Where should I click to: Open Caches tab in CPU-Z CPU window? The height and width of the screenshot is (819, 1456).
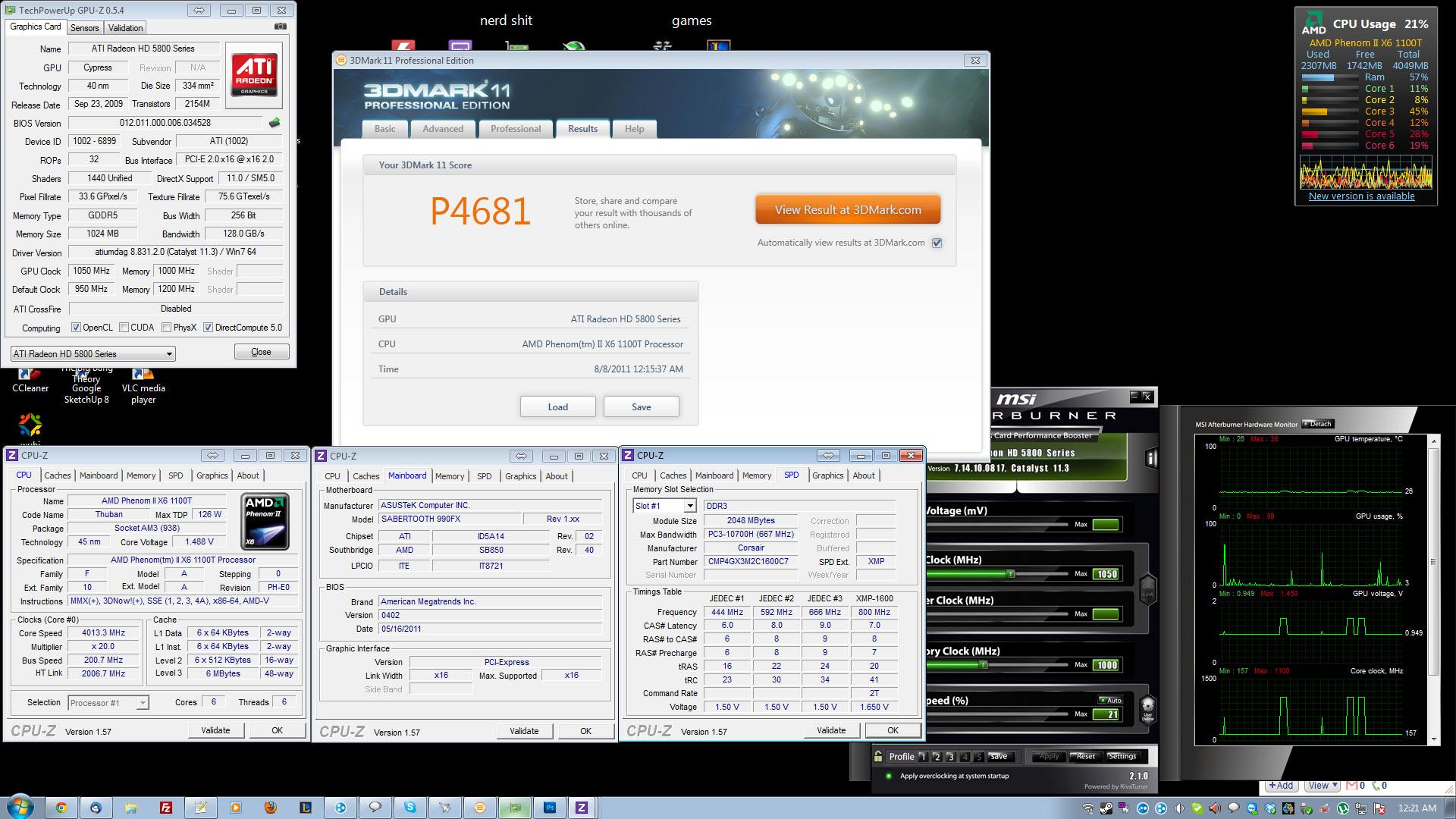coord(58,475)
